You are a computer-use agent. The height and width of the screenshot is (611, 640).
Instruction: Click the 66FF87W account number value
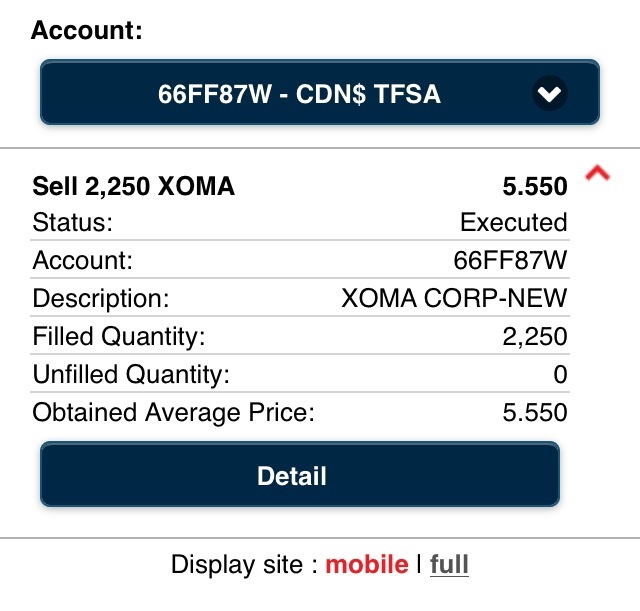click(x=510, y=260)
